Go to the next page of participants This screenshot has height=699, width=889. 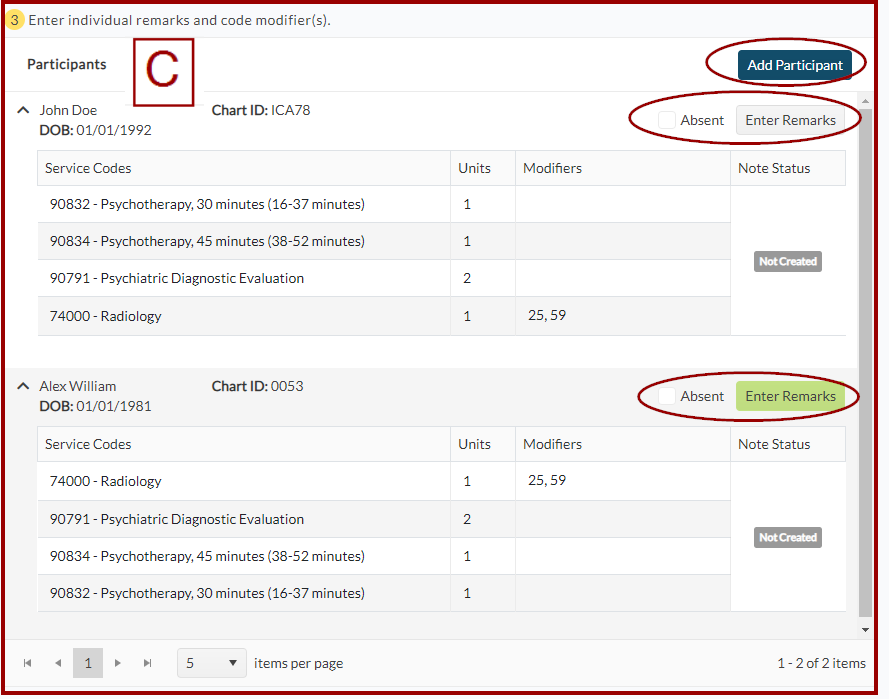[x=118, y=663]
